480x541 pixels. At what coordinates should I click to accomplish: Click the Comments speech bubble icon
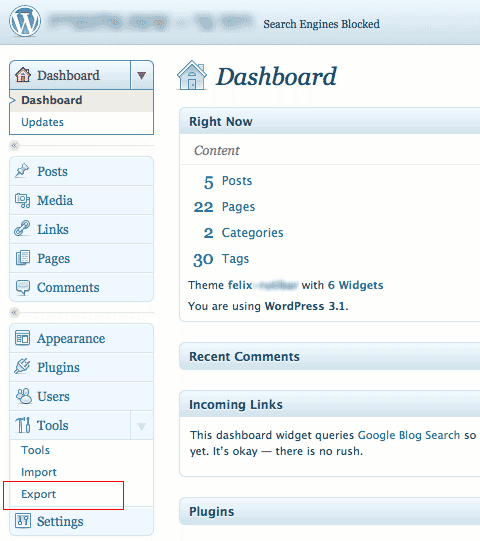coord(23,287)
